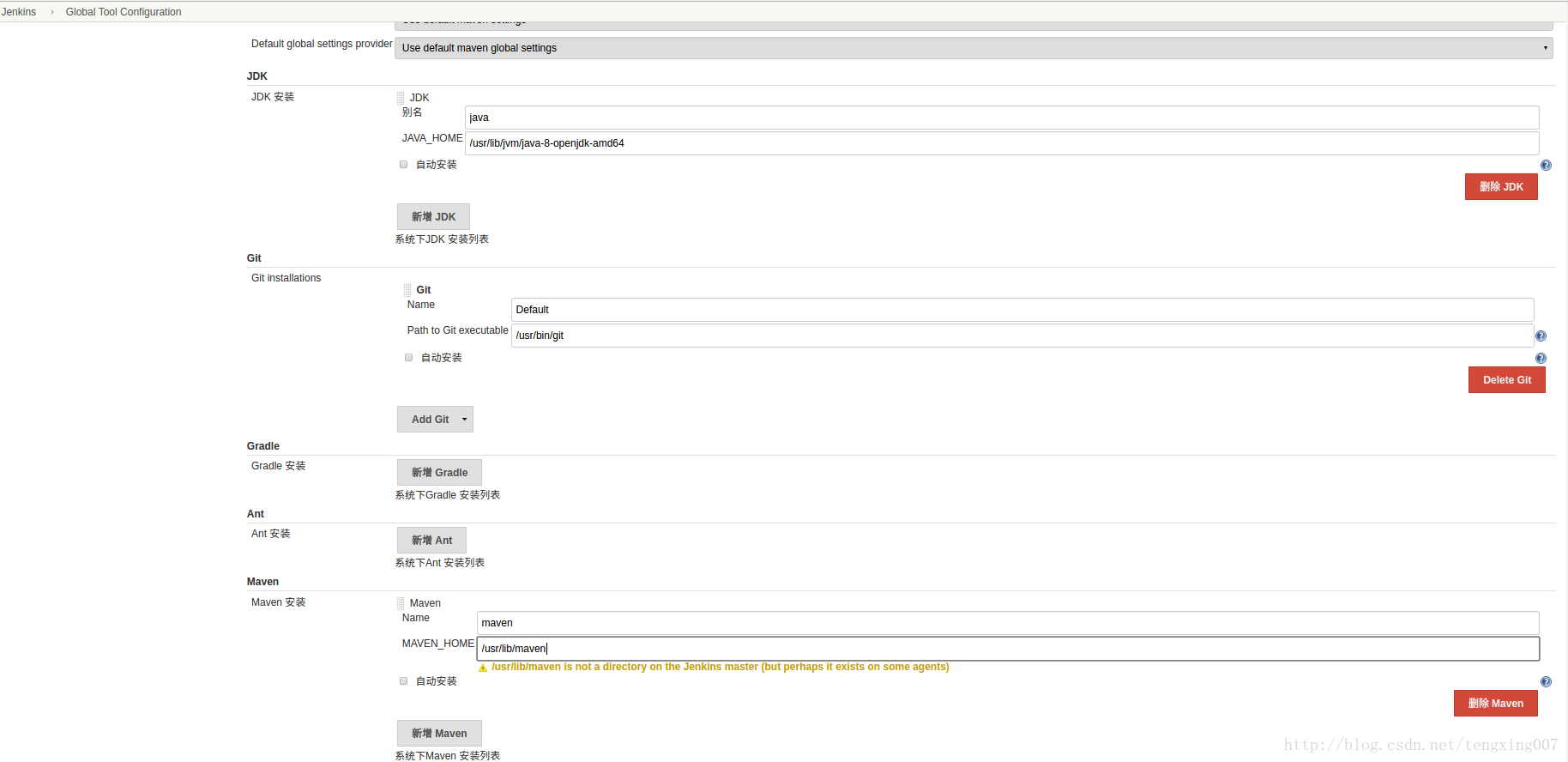Open Default global settings provider dropdown
This screenshot has width=1568, height=762.
[974, 48]
